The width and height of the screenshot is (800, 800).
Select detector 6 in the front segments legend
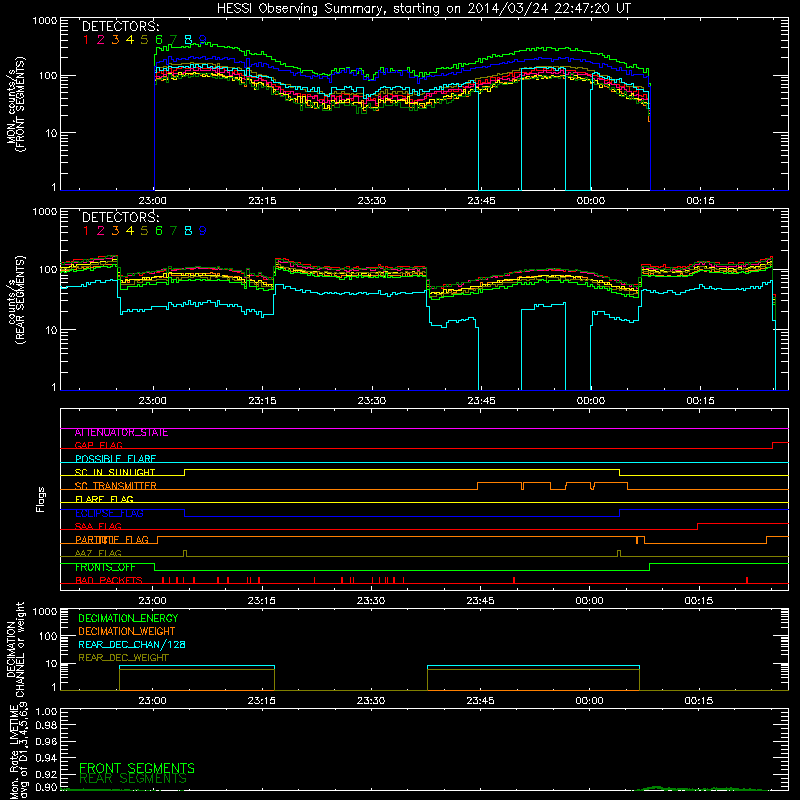[x=159, y=40]
